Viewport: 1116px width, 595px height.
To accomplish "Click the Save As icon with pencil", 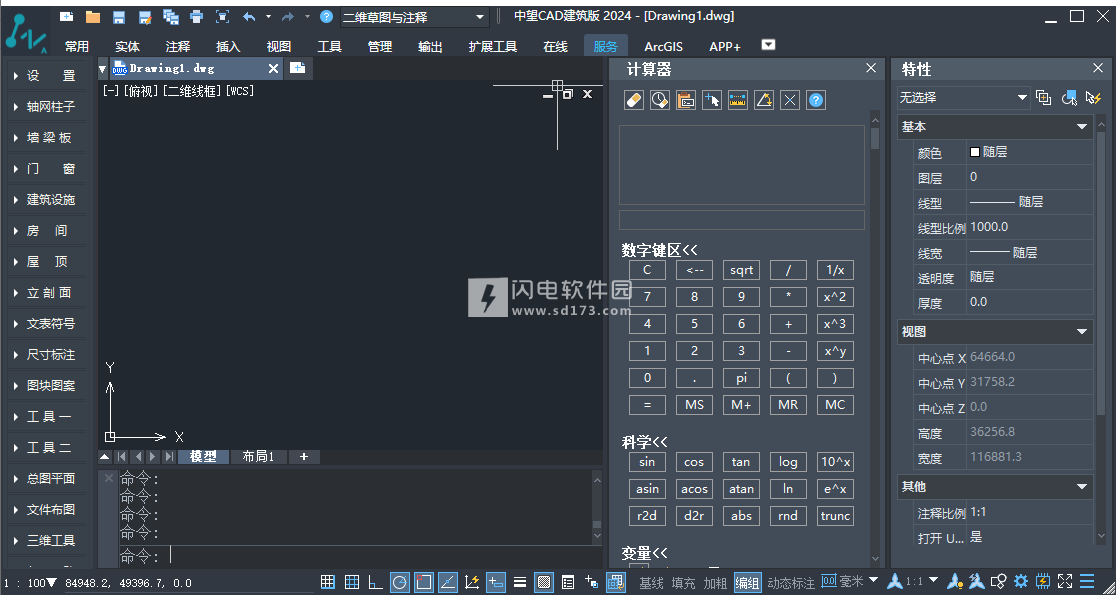I will (144, 16).
